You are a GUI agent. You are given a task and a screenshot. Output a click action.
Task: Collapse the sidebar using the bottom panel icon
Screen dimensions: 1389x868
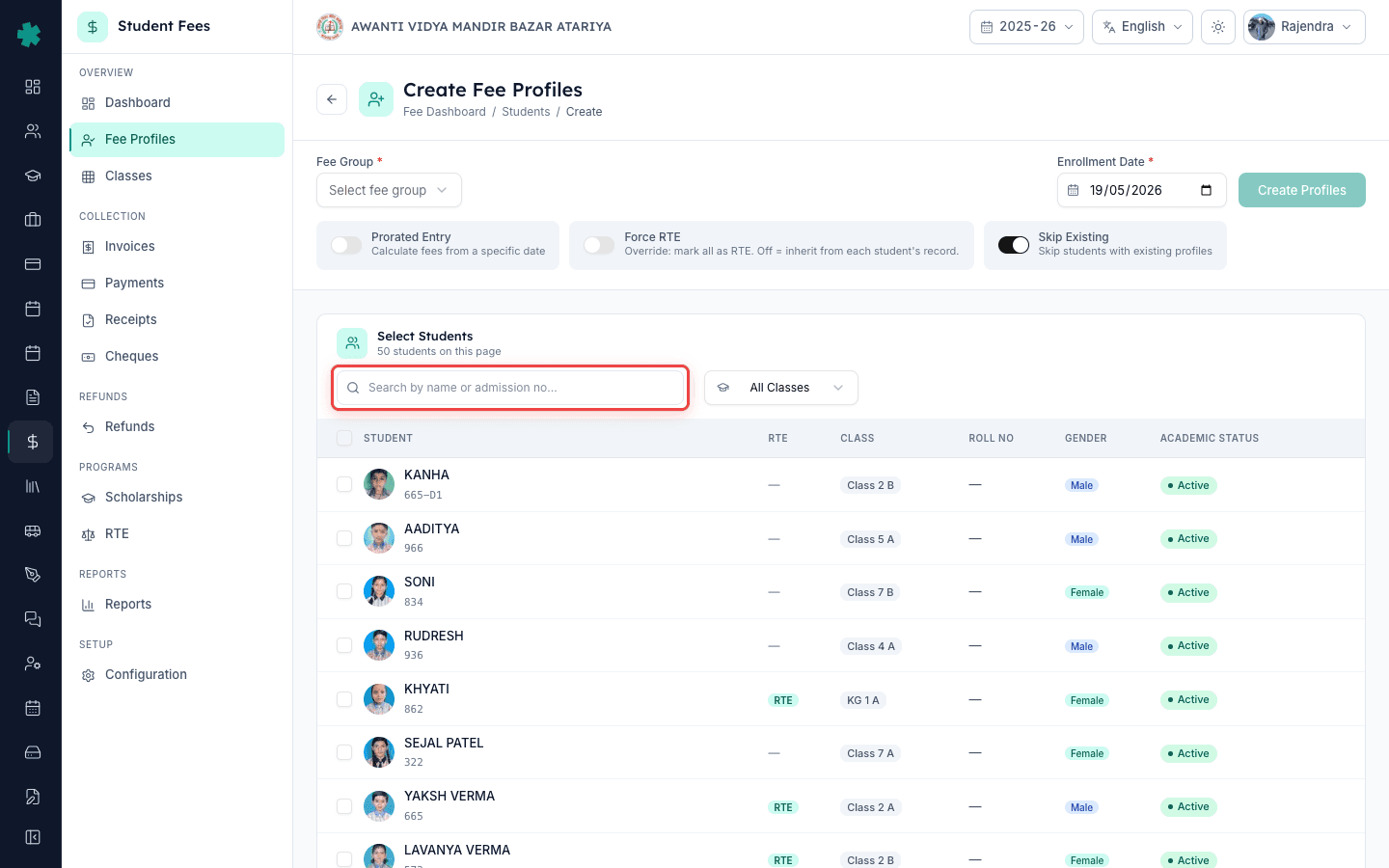click(32, 837)
